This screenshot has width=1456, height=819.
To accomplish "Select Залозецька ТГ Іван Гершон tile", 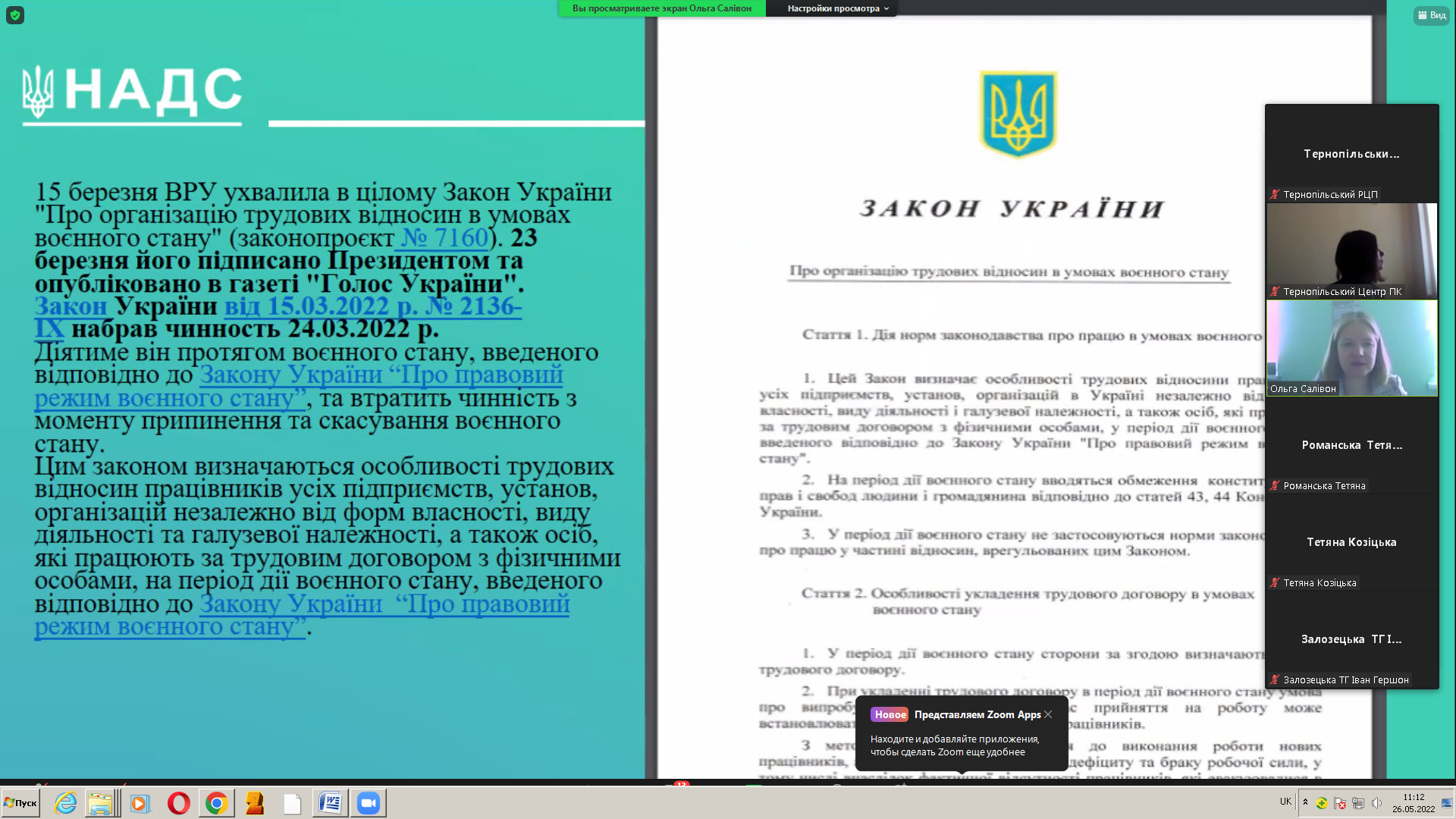I will coord(1351,639).
